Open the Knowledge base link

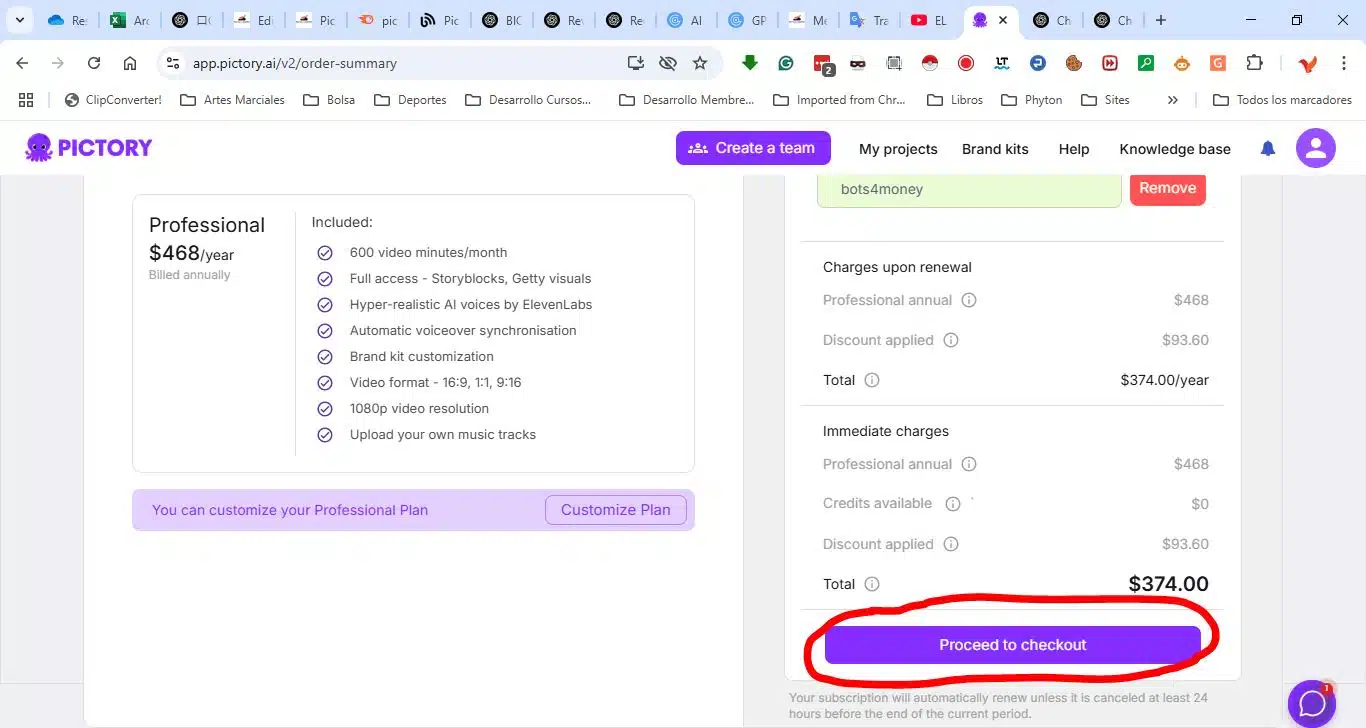[1175, 149]
